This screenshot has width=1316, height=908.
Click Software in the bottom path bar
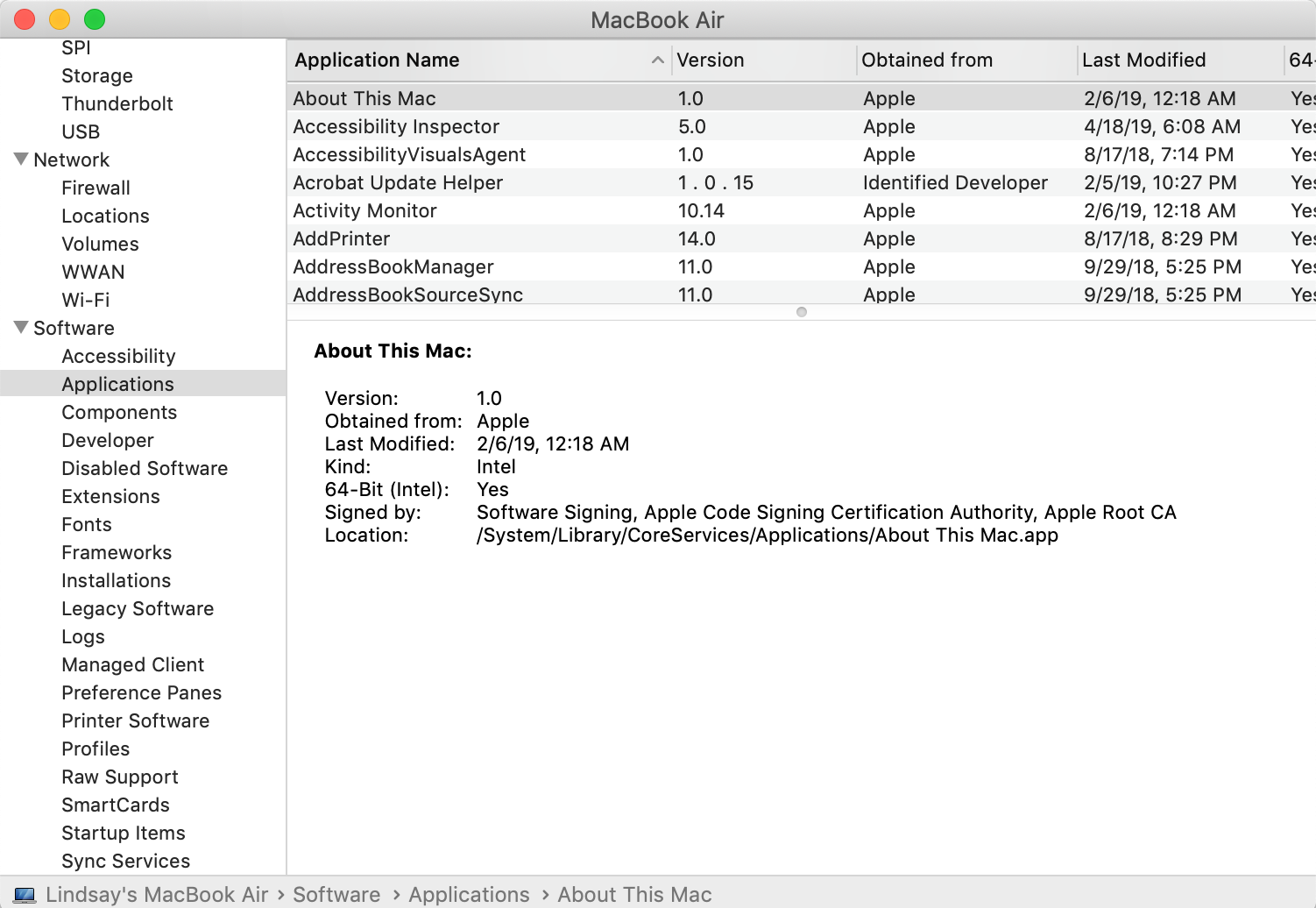(336, 895)
